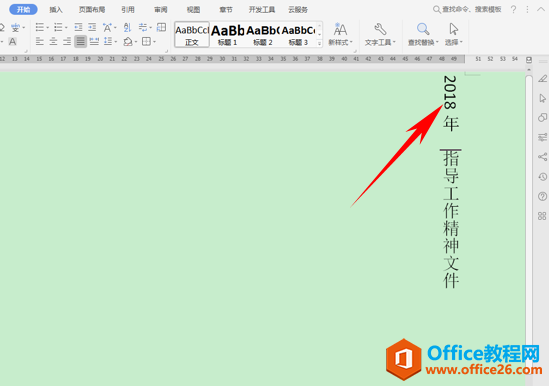Expand line spacing dropdown arrow
The width and height of the screenshot is (549, 387).
click(x=116, y=42)
